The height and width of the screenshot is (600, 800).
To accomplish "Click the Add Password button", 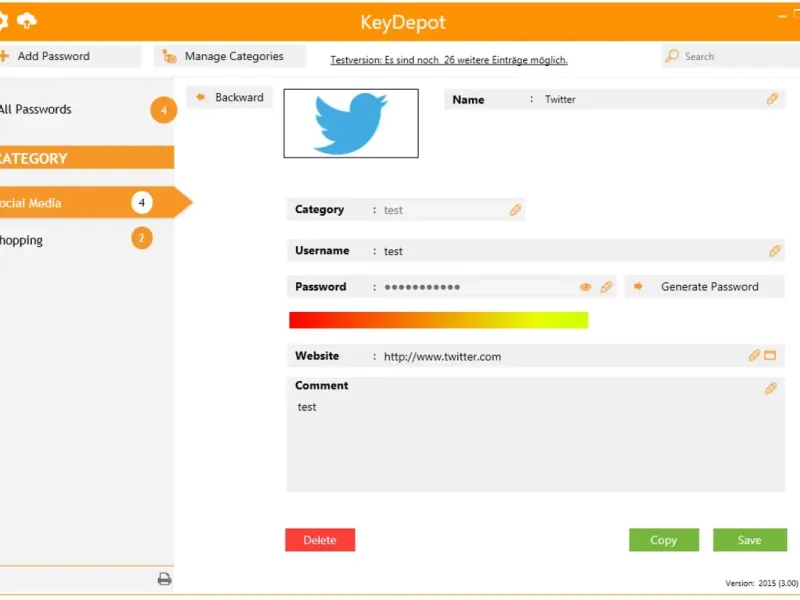I will (x=70, y=56).
